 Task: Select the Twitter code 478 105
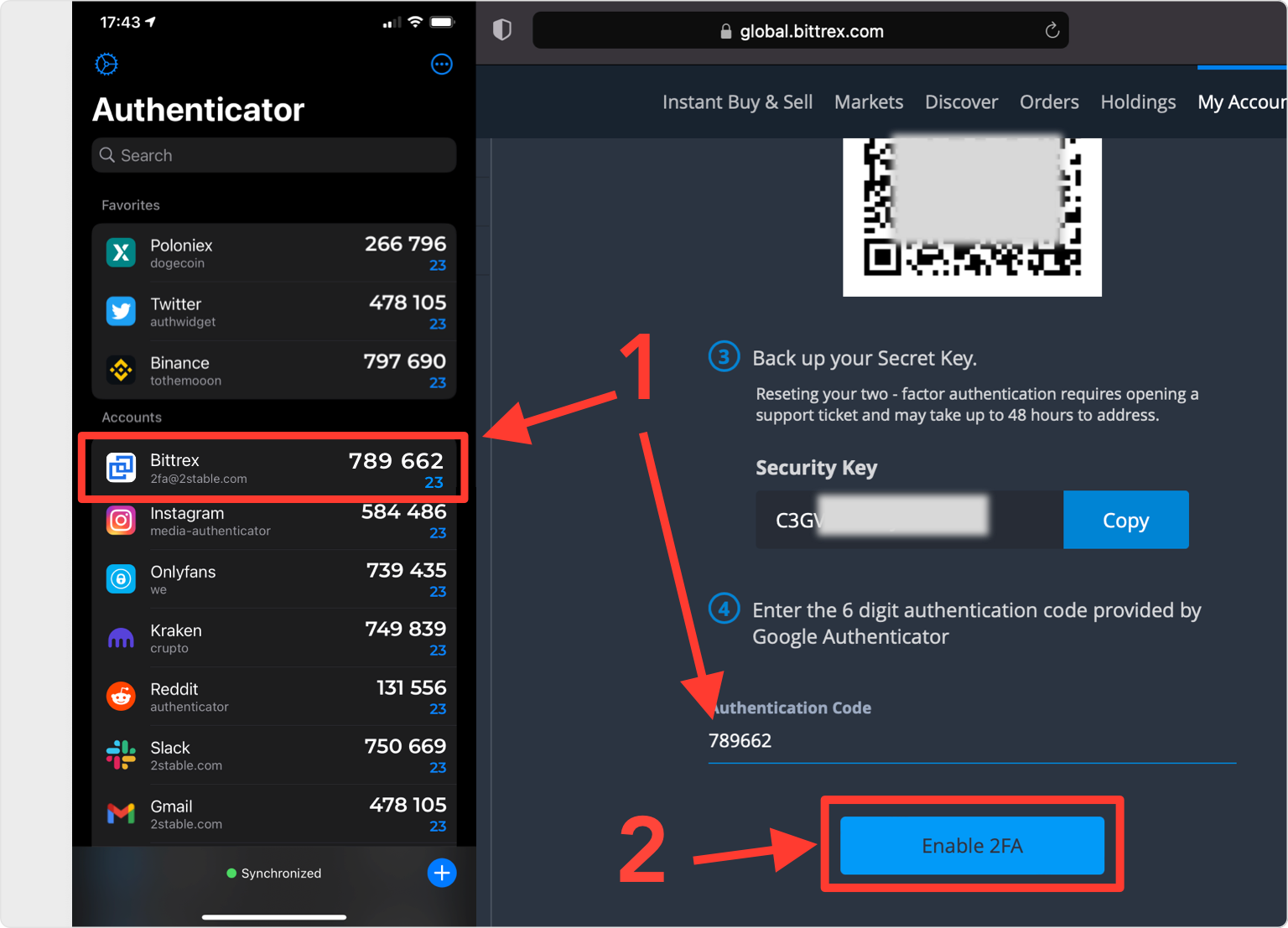(x=408, y=303)
